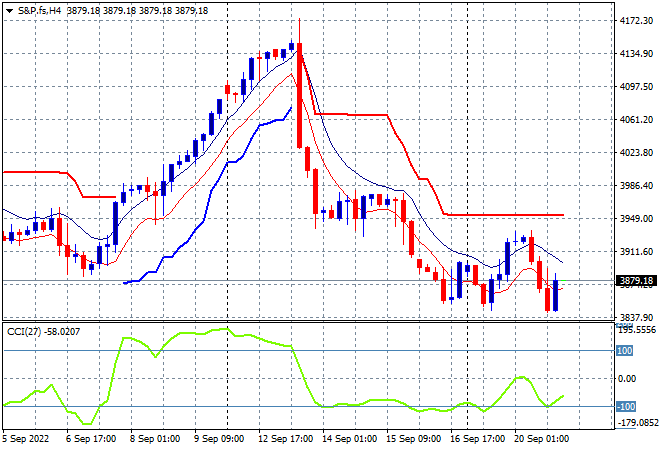Grab the divider between price chart and CCI
The height and width of the screenshot is (450, 660).
[308, 321]
